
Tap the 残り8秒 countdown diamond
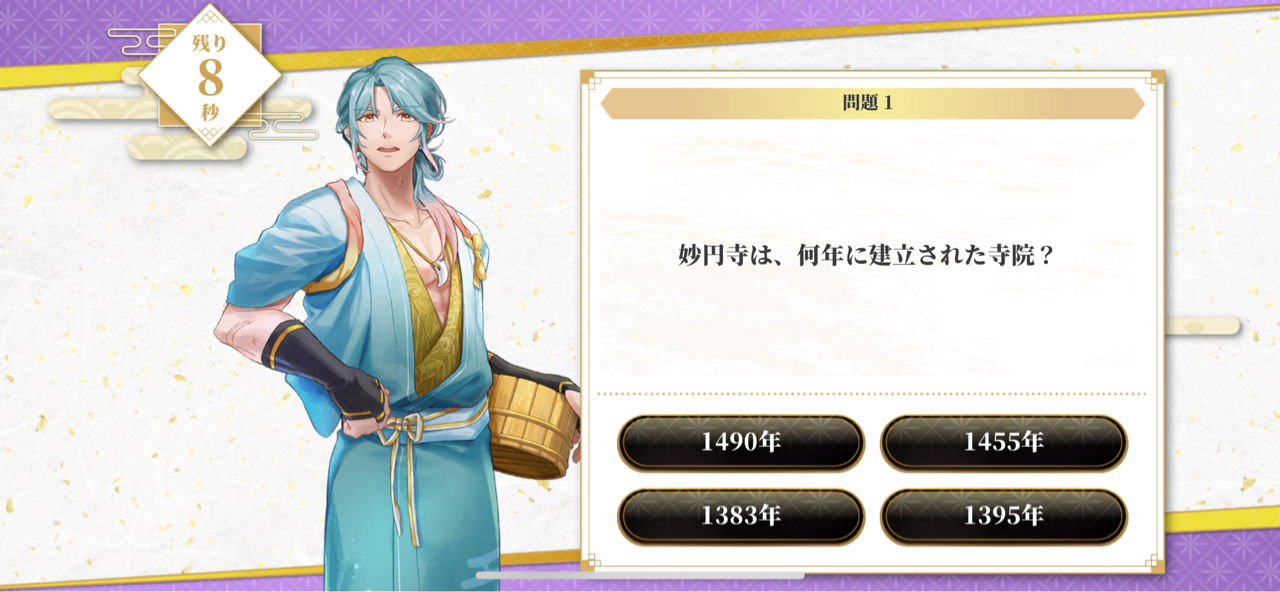pos(209,75)
